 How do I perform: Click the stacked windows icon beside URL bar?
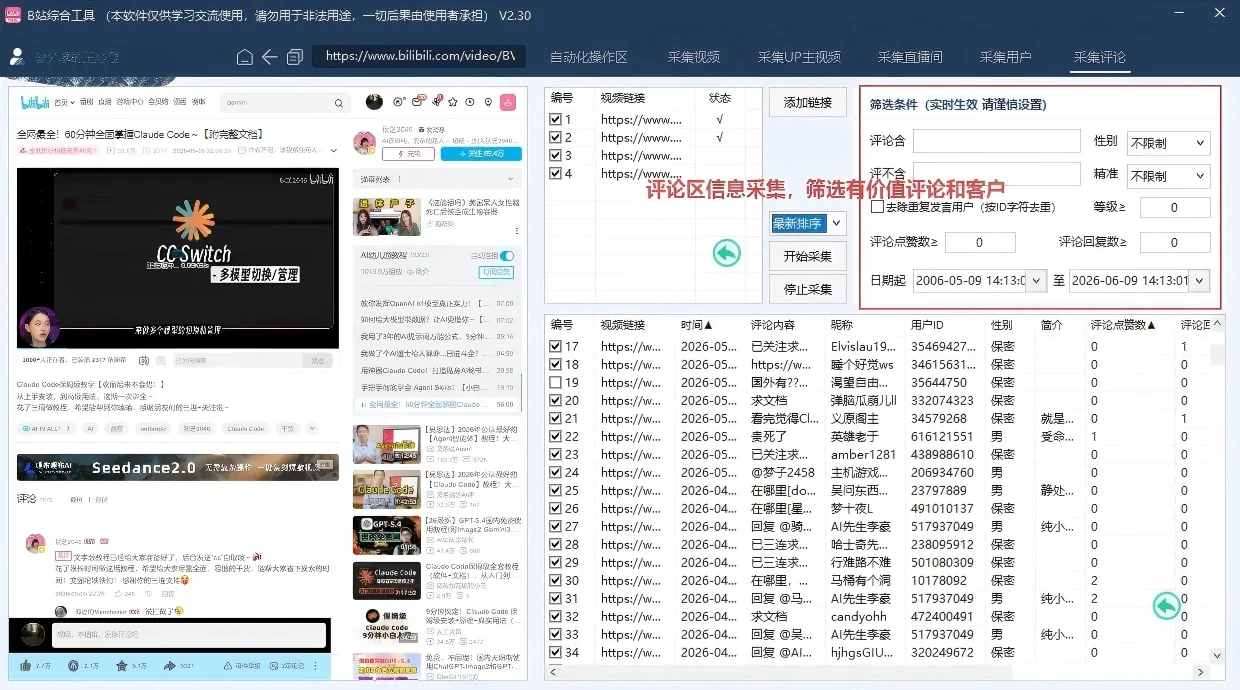tap(295, 57)
